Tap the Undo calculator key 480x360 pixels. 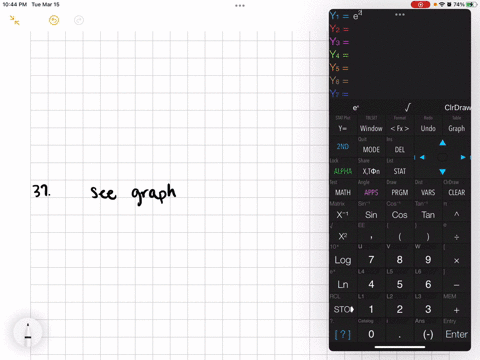[428, 128]
